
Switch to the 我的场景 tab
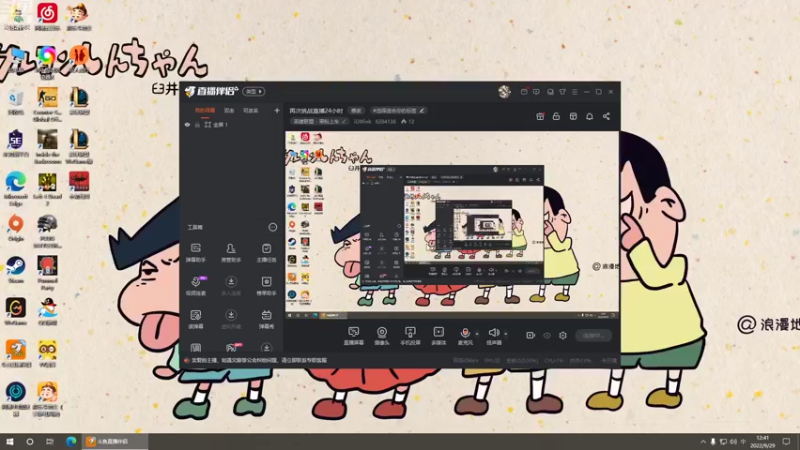205,110
